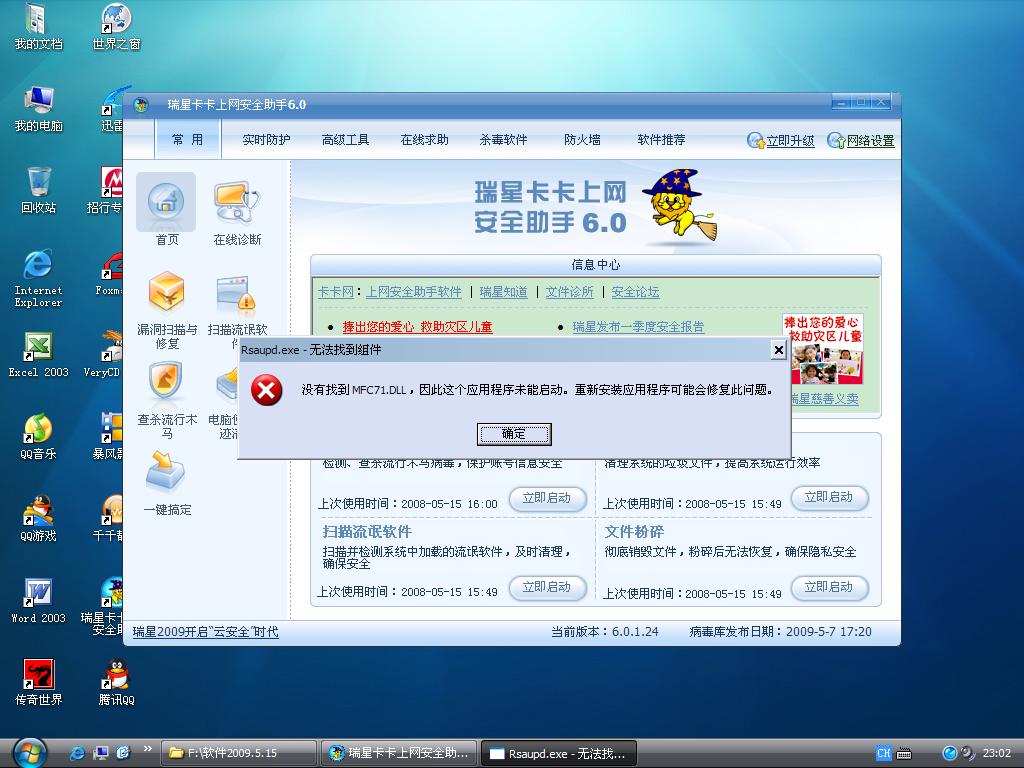Click 立即启动 for 扫描流氓软件
This screenshot has width=1024, height=768.
[x=547, y=587]
